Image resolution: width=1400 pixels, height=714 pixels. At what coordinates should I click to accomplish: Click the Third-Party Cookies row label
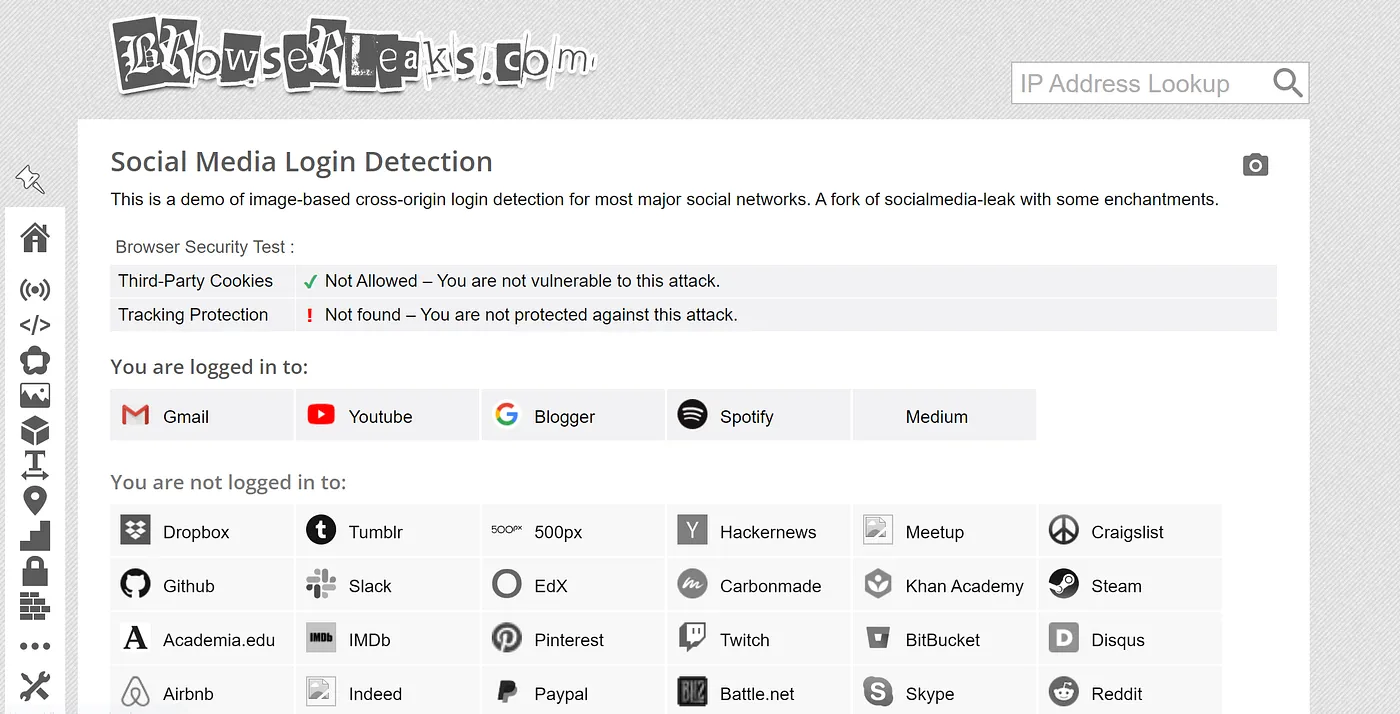[x=196, y=281]
